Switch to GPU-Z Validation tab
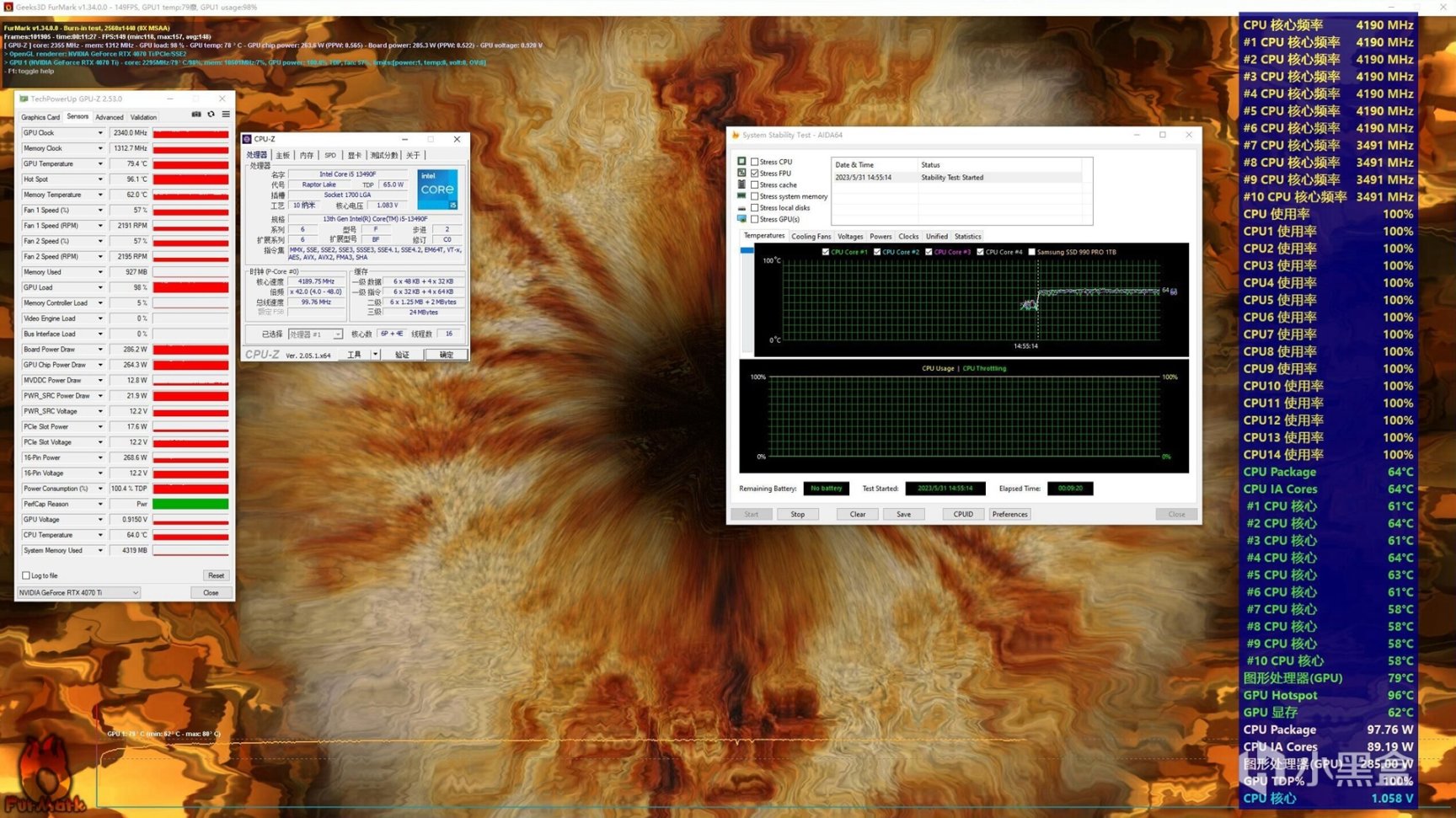 143,117
